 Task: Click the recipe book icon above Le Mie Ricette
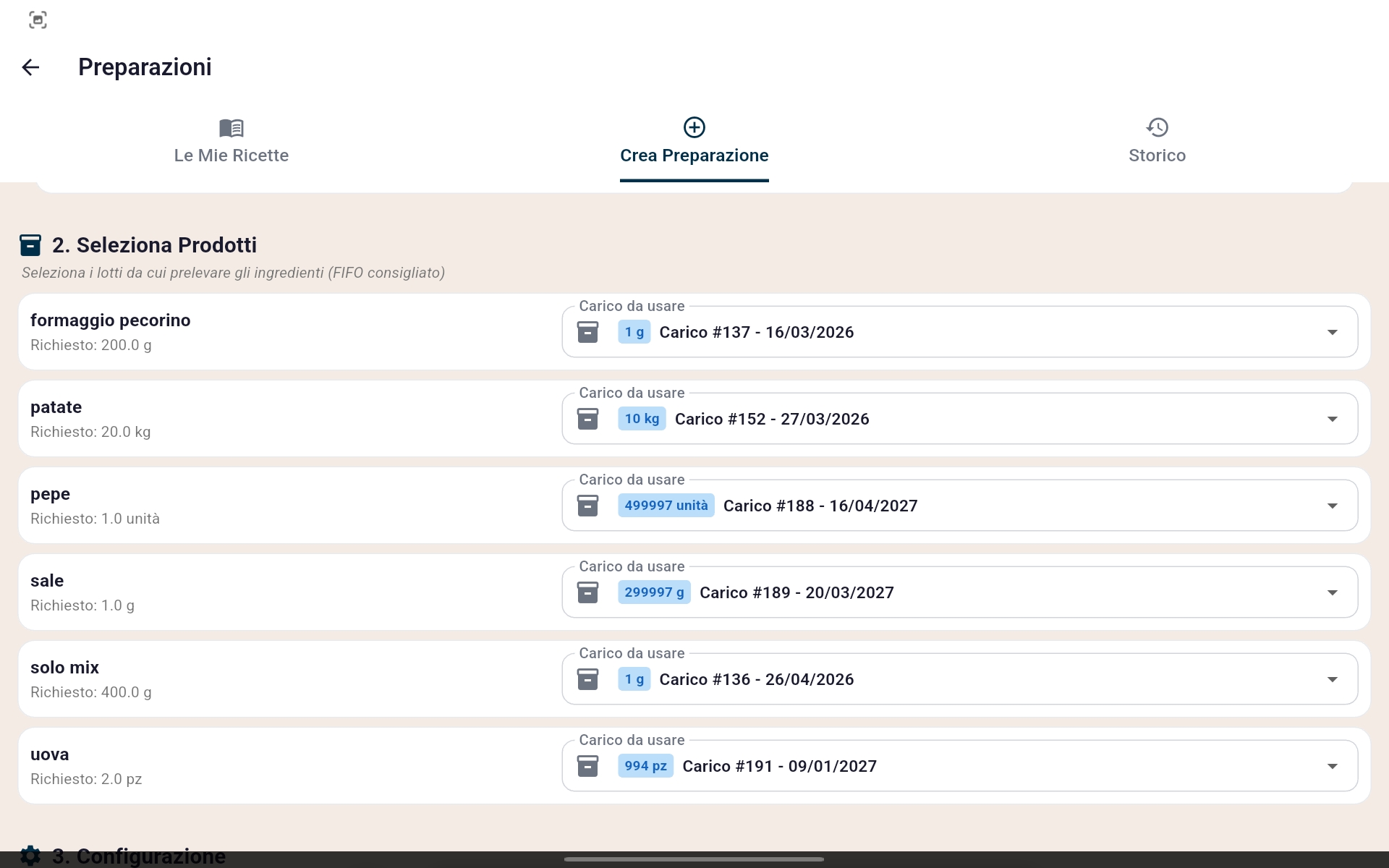click(231, 128)
